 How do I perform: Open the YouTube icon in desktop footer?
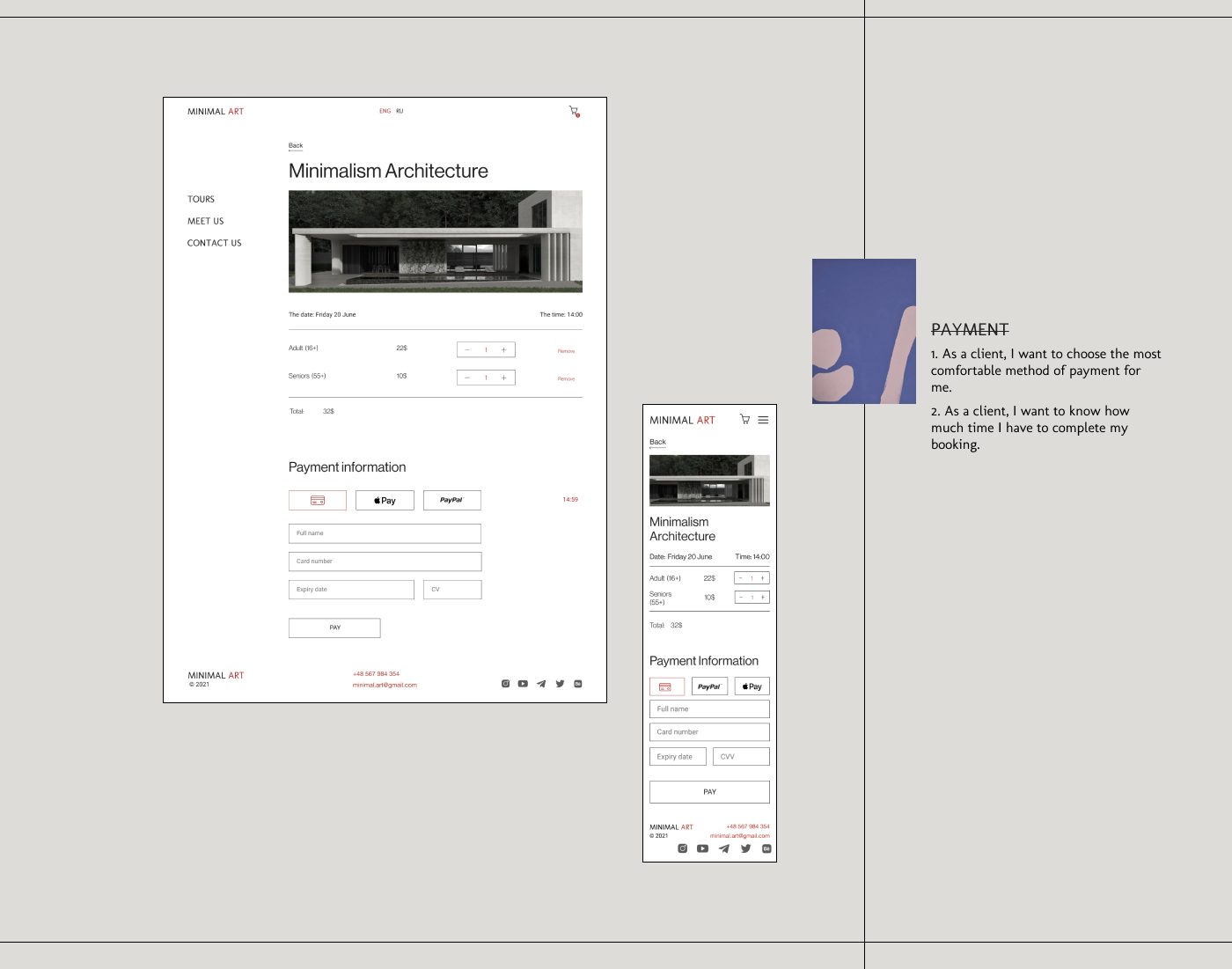523,684
